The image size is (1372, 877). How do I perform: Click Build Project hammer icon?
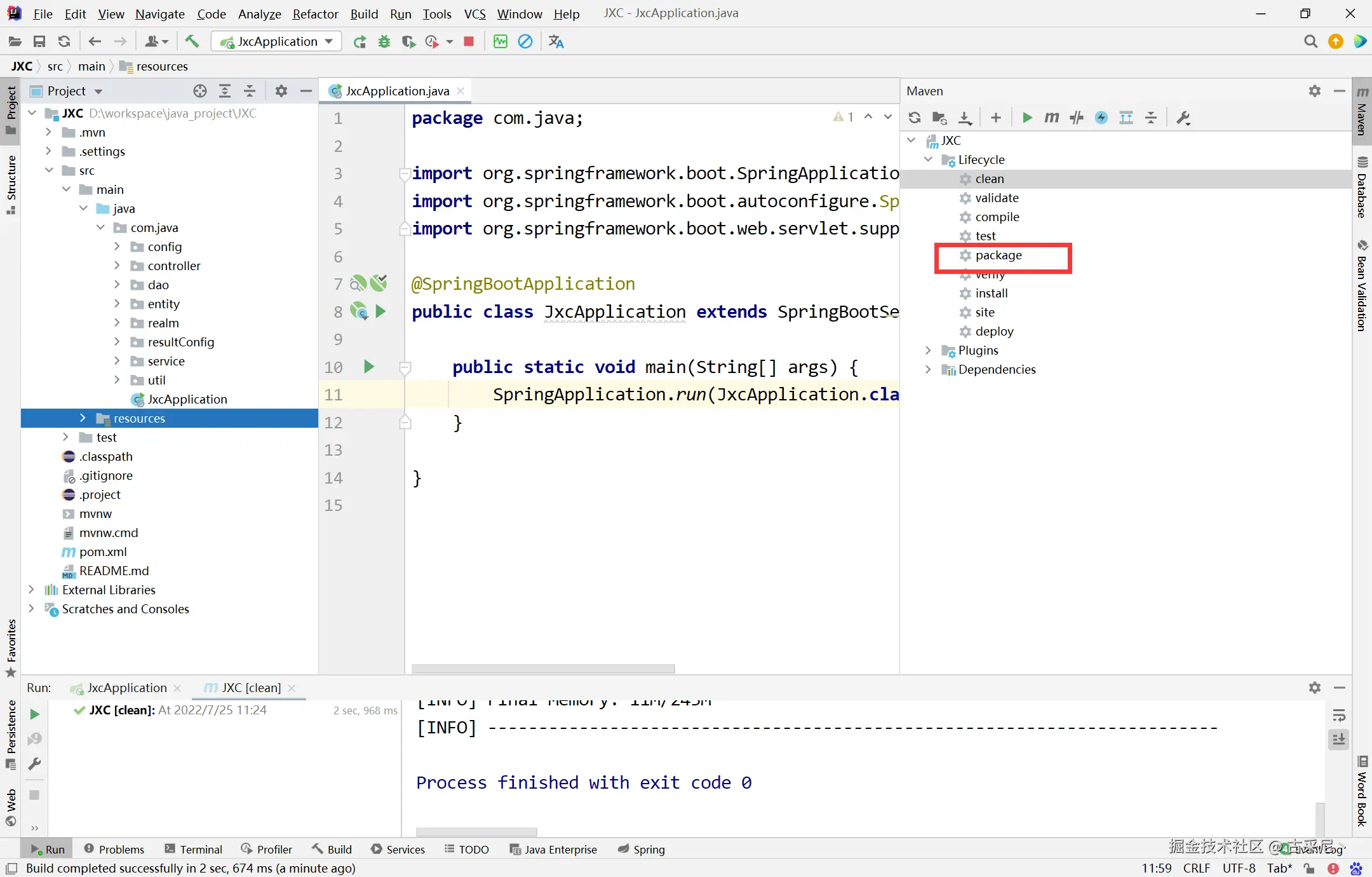click(x=192, y=41)
